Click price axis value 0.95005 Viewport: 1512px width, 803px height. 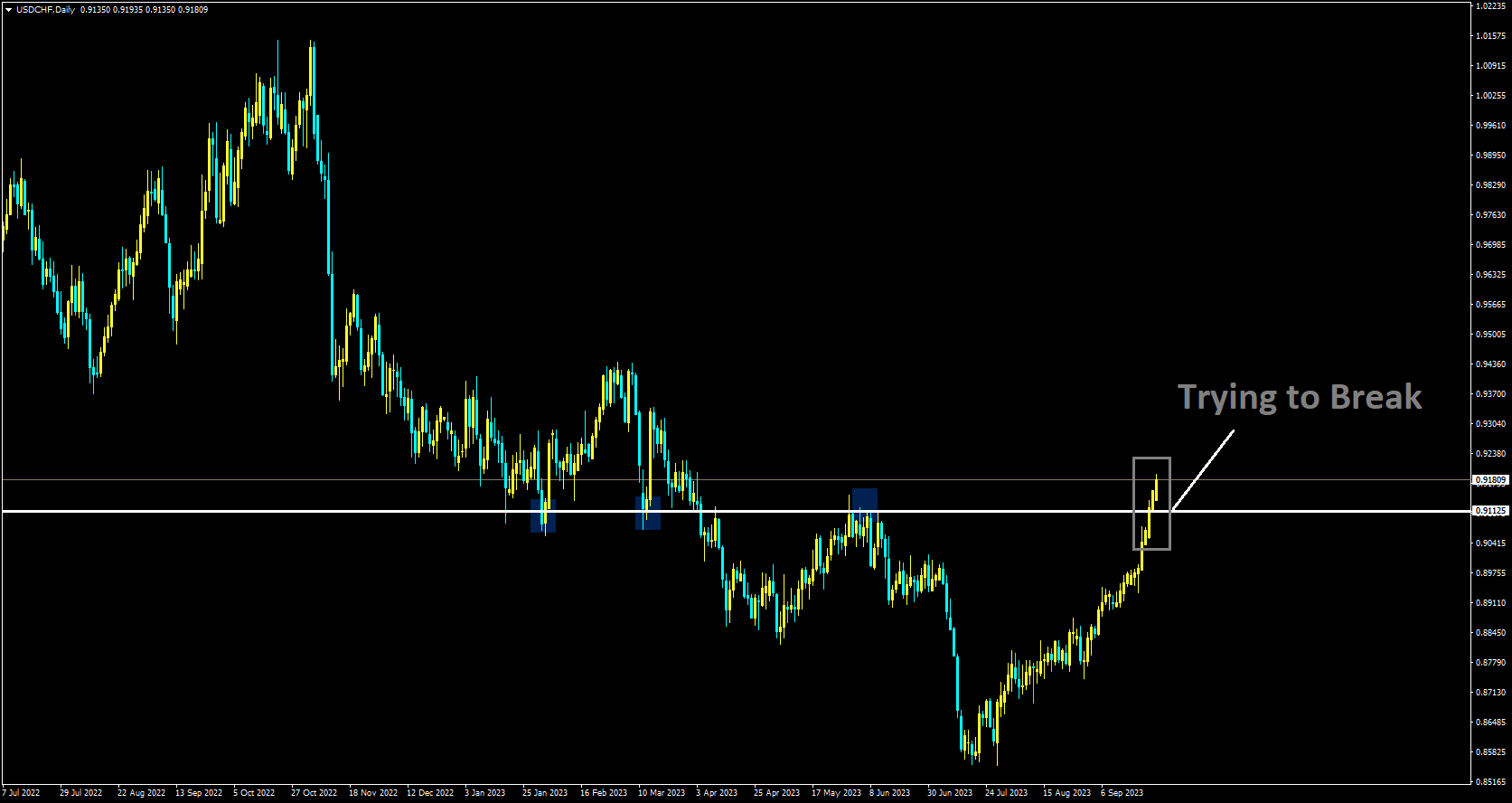click(1491, 335)
